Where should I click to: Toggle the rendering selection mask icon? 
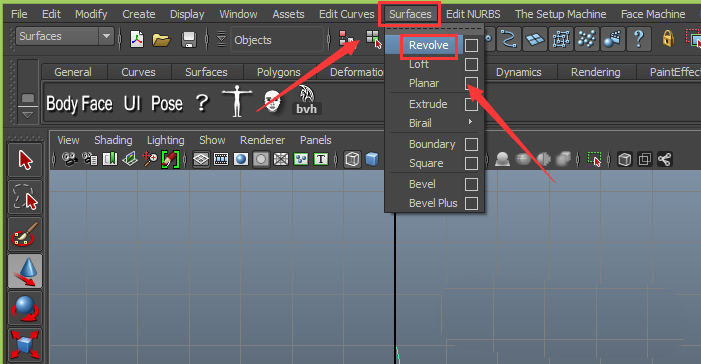pos(612,39)
